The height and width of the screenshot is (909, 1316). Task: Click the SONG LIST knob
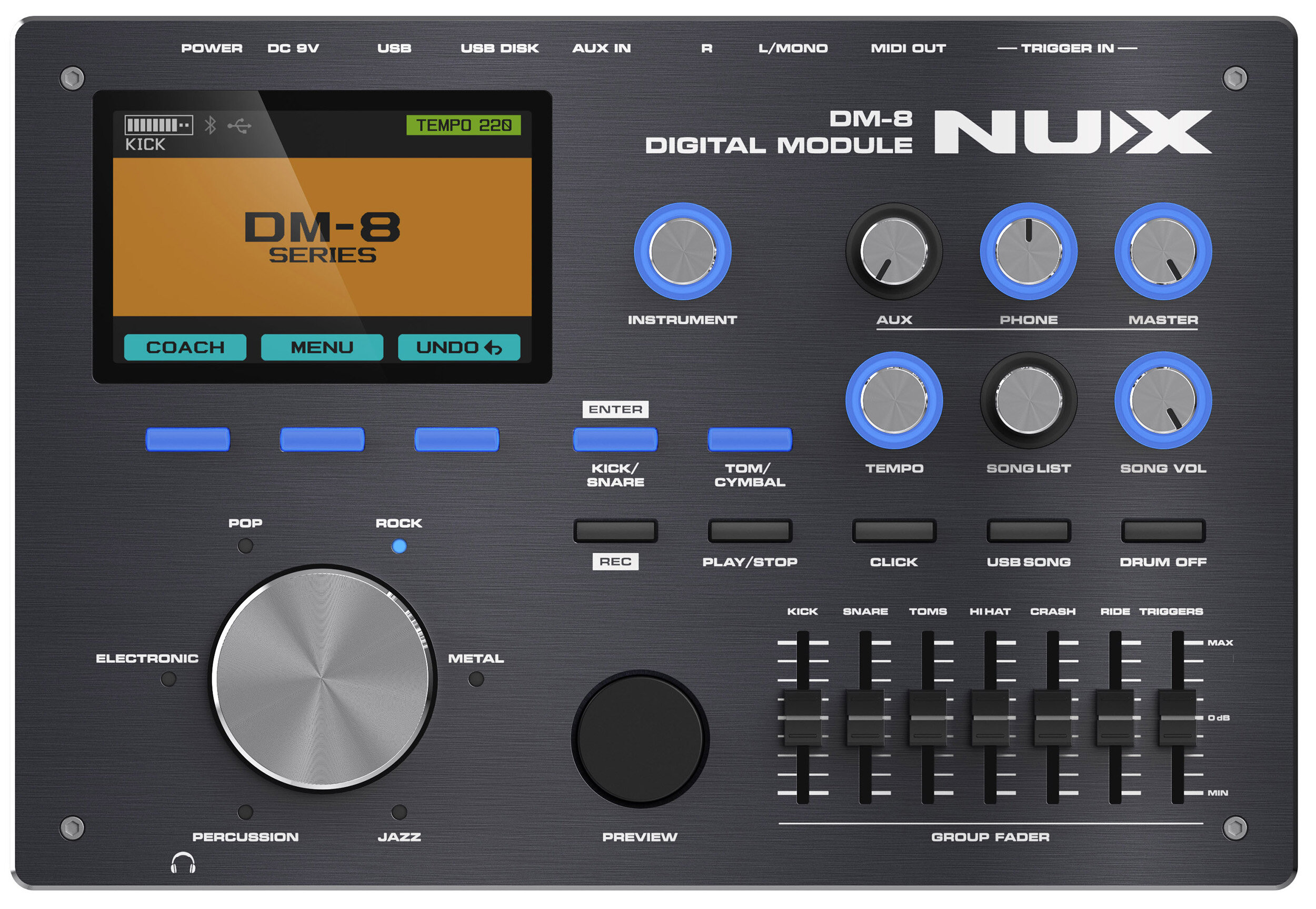(1029, 401)
